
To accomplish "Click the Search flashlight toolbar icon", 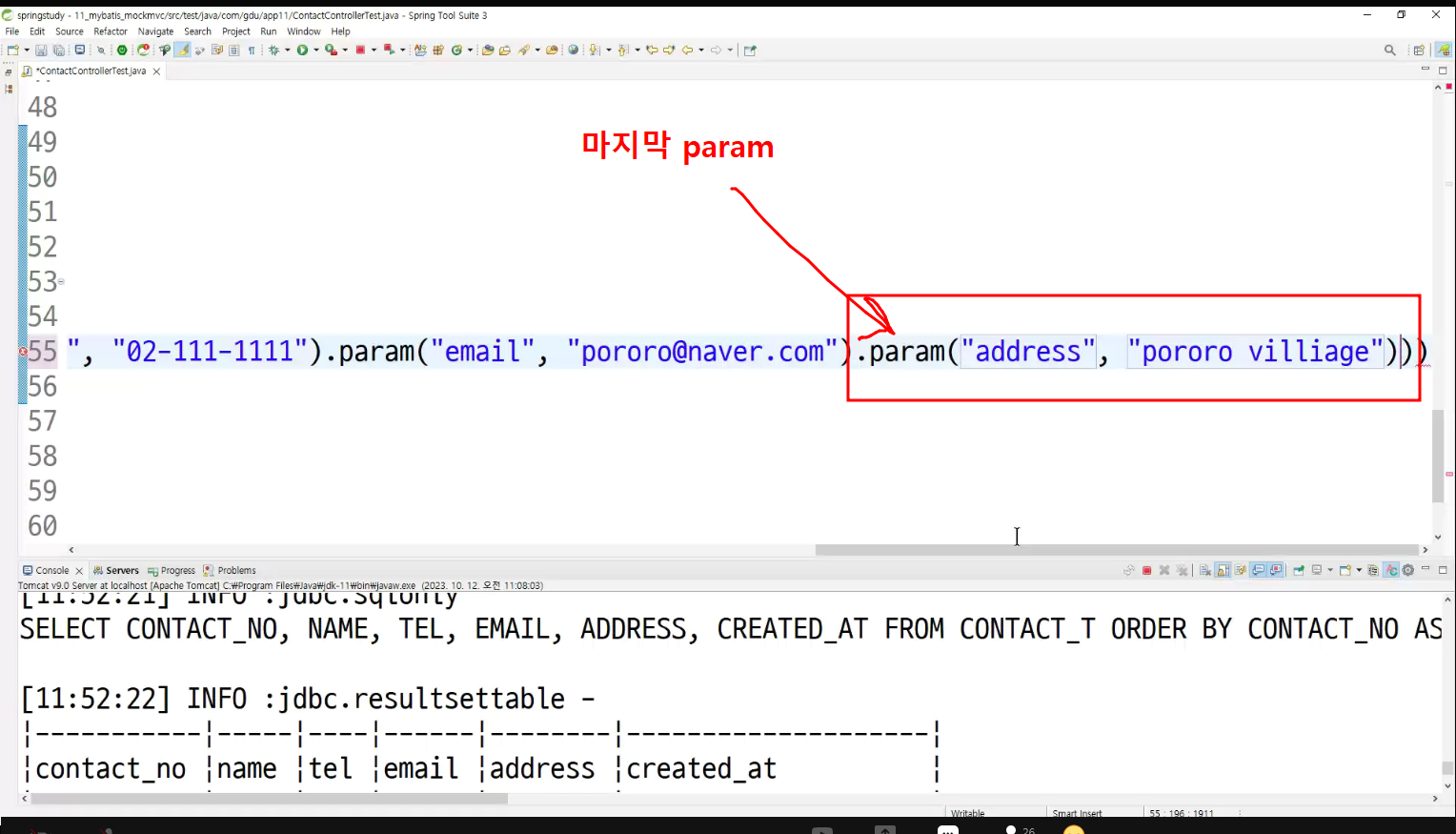I will (x=523, y=50).
